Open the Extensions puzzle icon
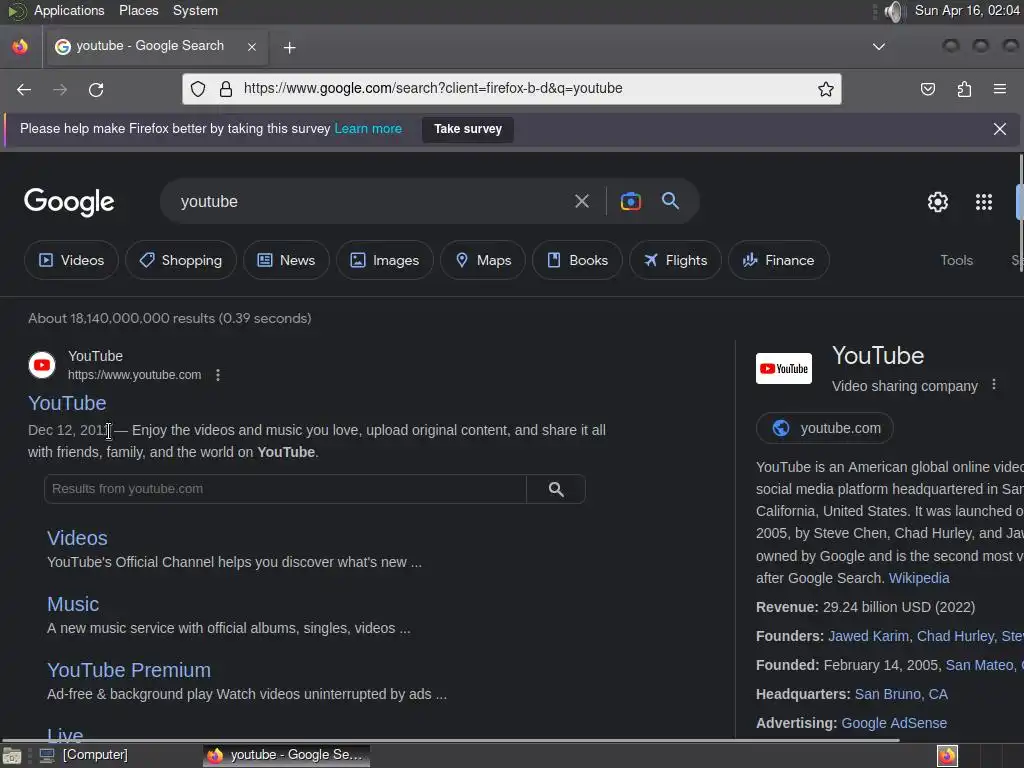Viewport: 1024px width, 768px height. coord(964,89)
